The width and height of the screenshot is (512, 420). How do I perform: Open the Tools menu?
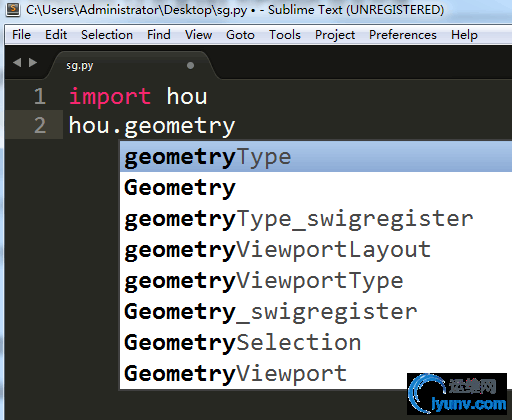pos(285,35)
